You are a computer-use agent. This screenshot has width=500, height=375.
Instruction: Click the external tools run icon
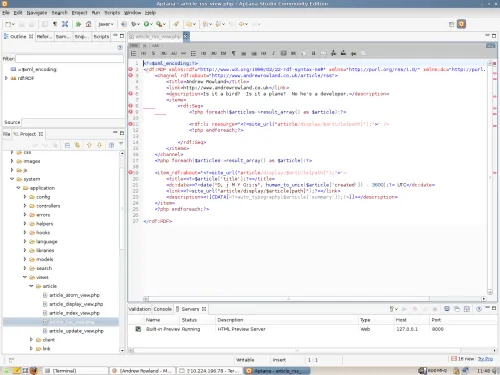point(159,24)
